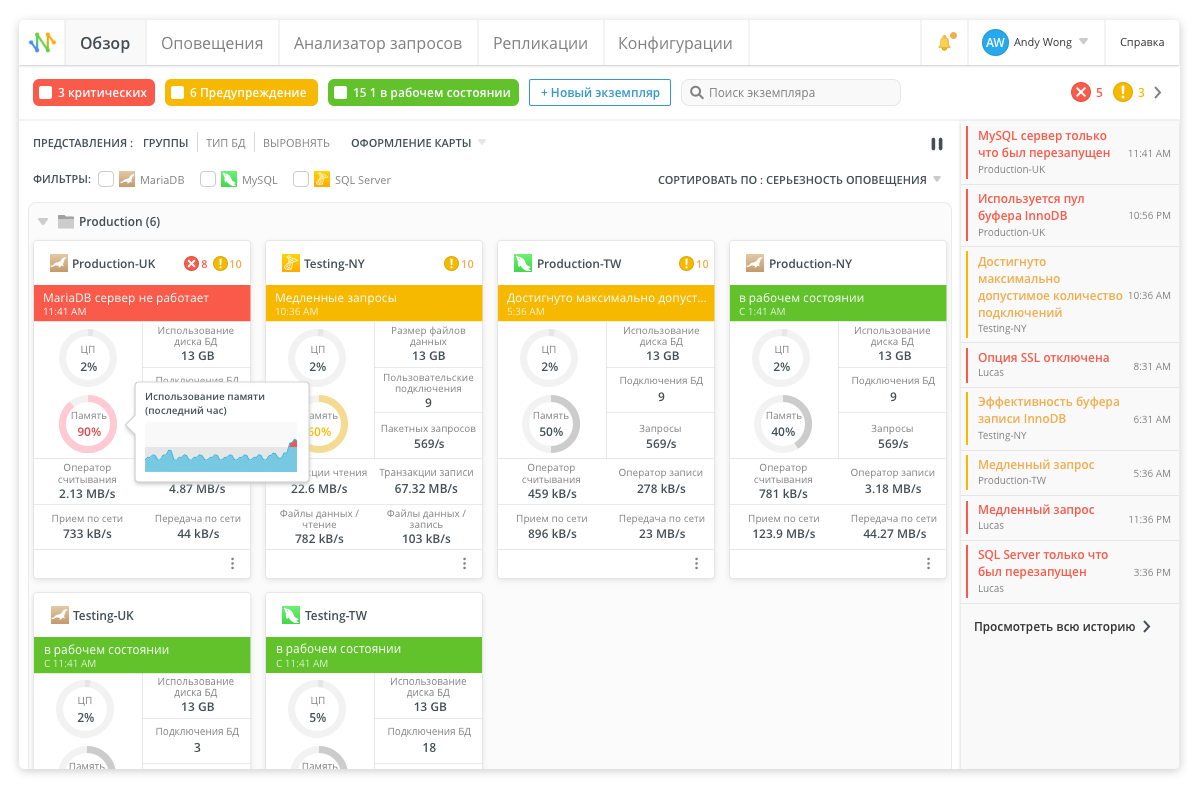
Task: Switch to Анализатор запросов tab
Action: click(378, 43)
